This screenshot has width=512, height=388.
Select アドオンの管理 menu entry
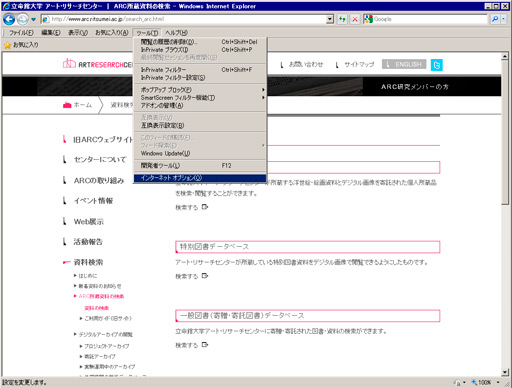tap(200, 105)
